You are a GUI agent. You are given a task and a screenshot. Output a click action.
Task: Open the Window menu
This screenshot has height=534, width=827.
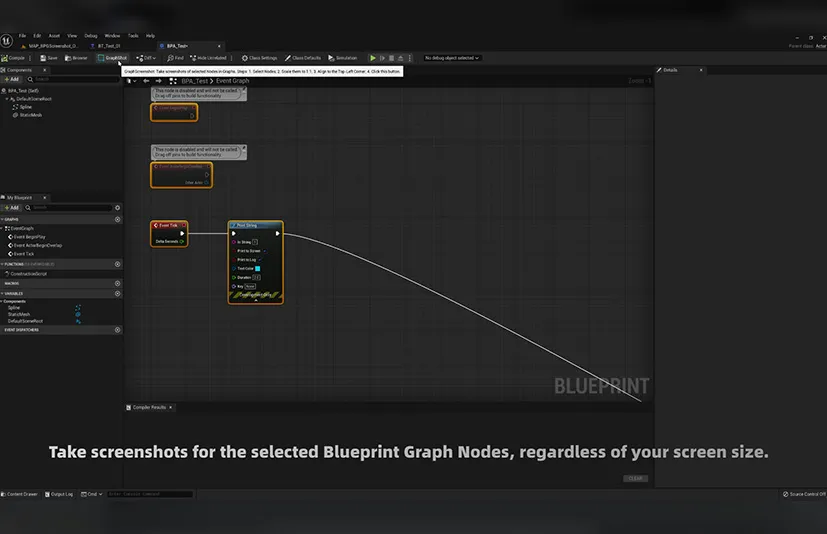(x=112, y=36)
